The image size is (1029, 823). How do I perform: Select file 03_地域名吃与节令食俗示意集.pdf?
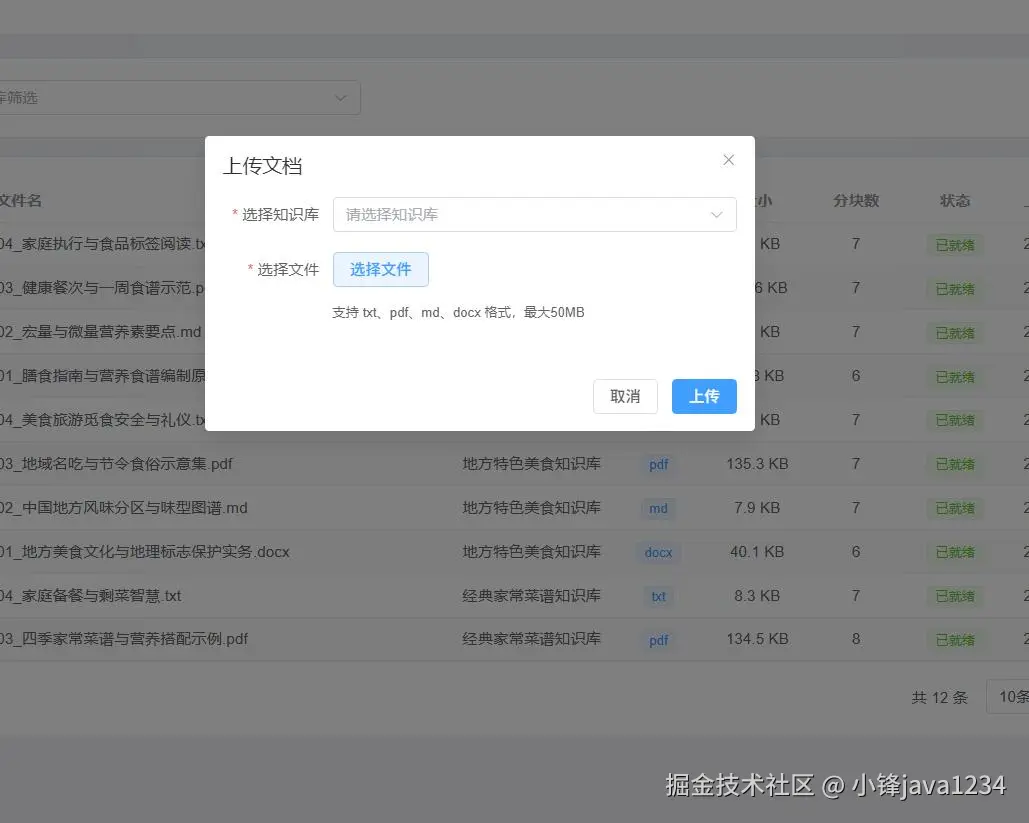coord(116,464)
